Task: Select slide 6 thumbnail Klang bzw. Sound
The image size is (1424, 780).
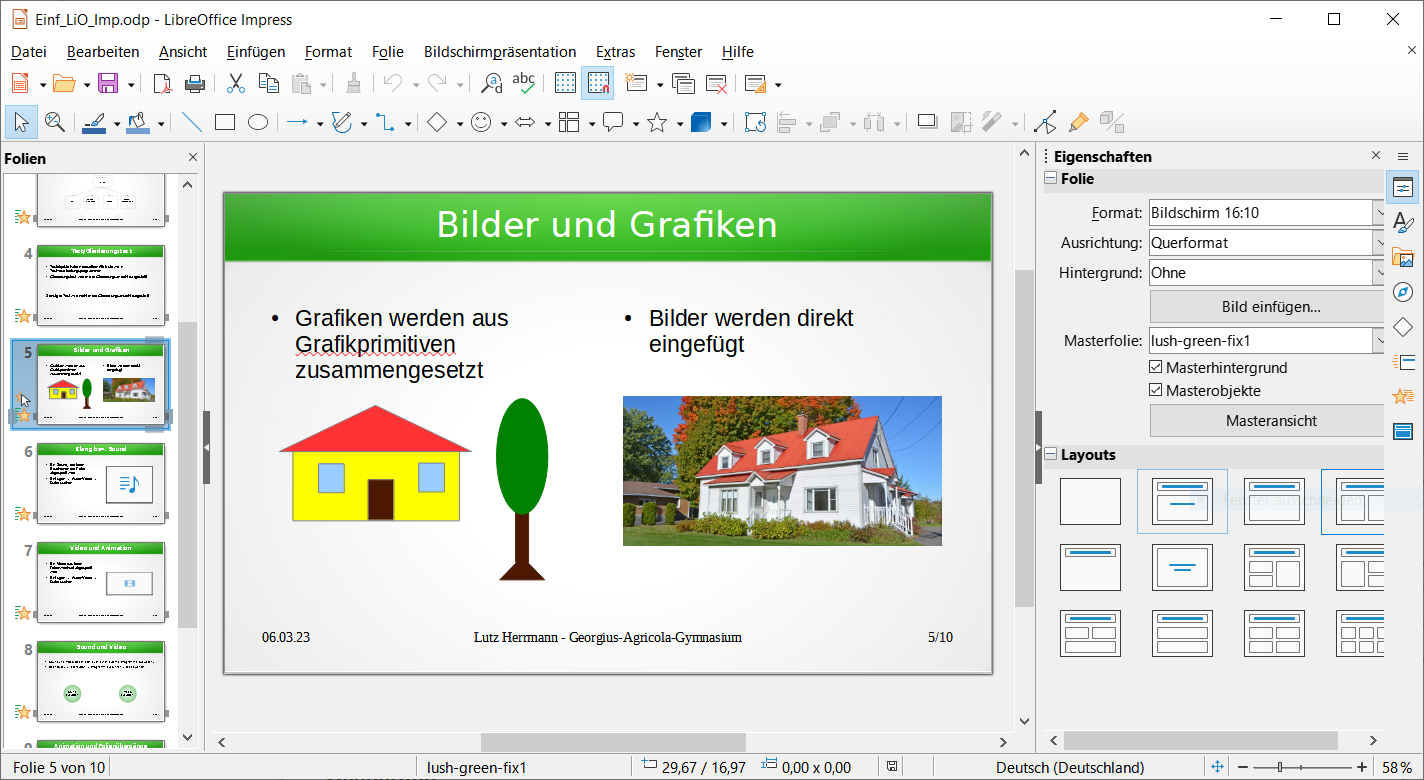Action: [100, 483]
